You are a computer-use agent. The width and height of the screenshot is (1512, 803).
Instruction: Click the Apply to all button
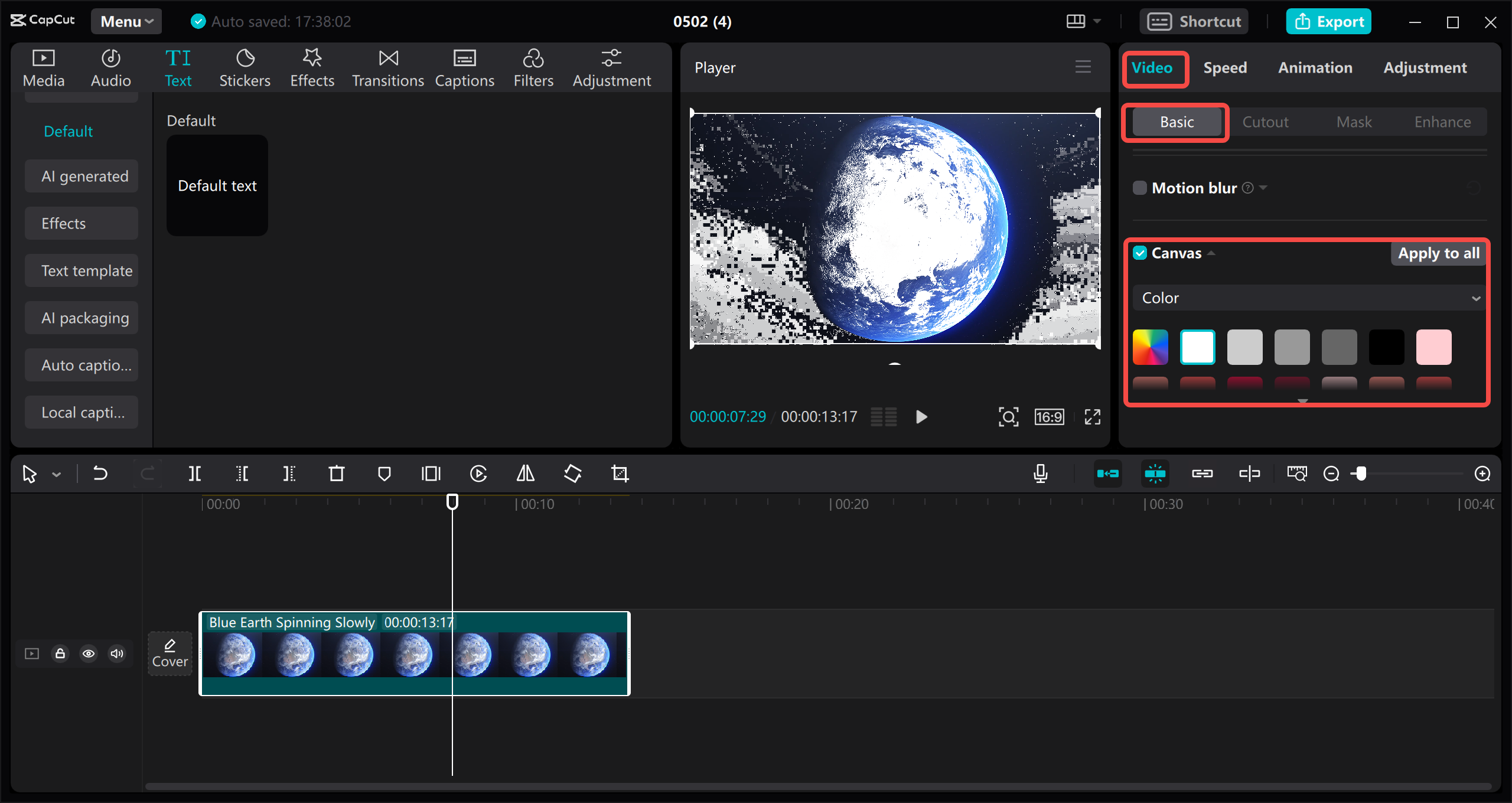click(1438, 253)
